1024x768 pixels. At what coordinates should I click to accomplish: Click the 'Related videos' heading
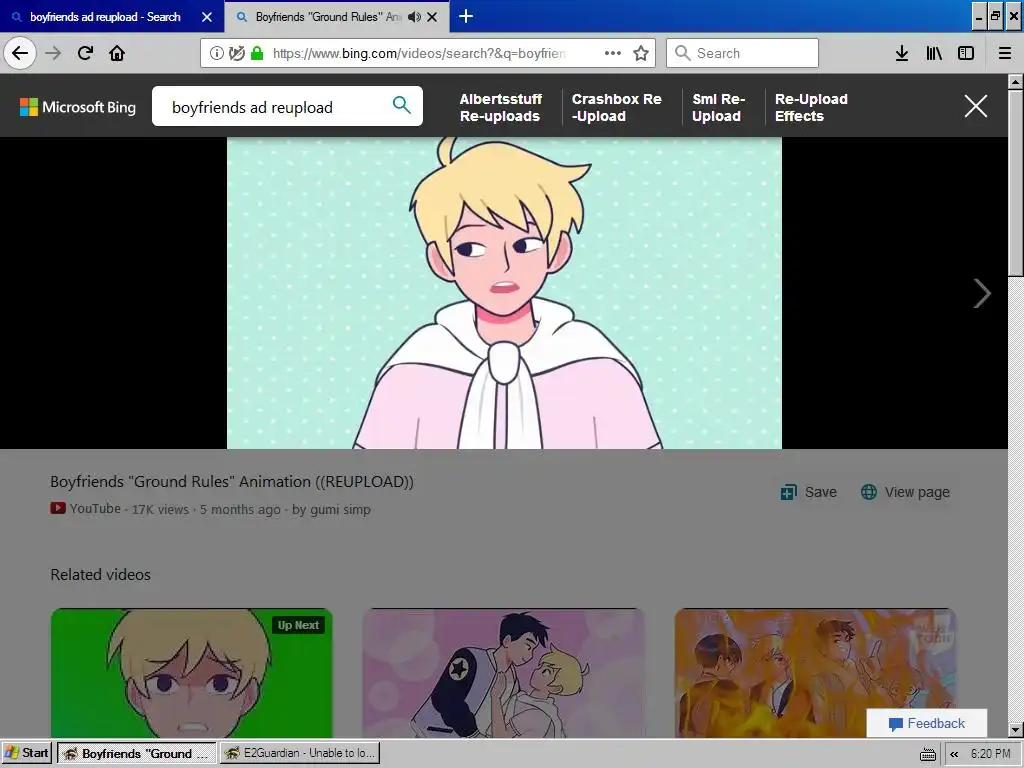101,575
